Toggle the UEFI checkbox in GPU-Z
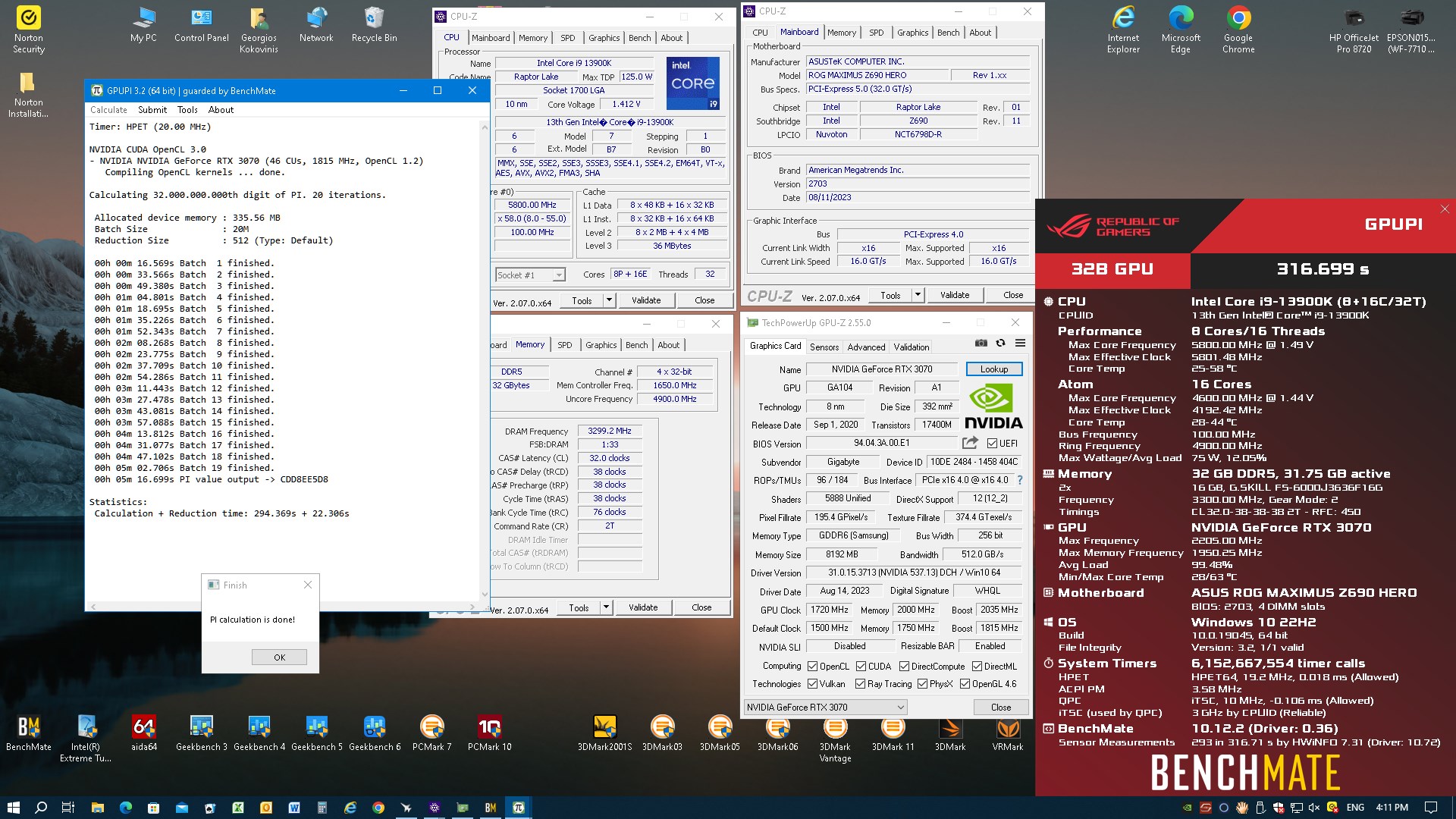The height and width of the screenshot is (819, 1456). [x=992, y=444]
